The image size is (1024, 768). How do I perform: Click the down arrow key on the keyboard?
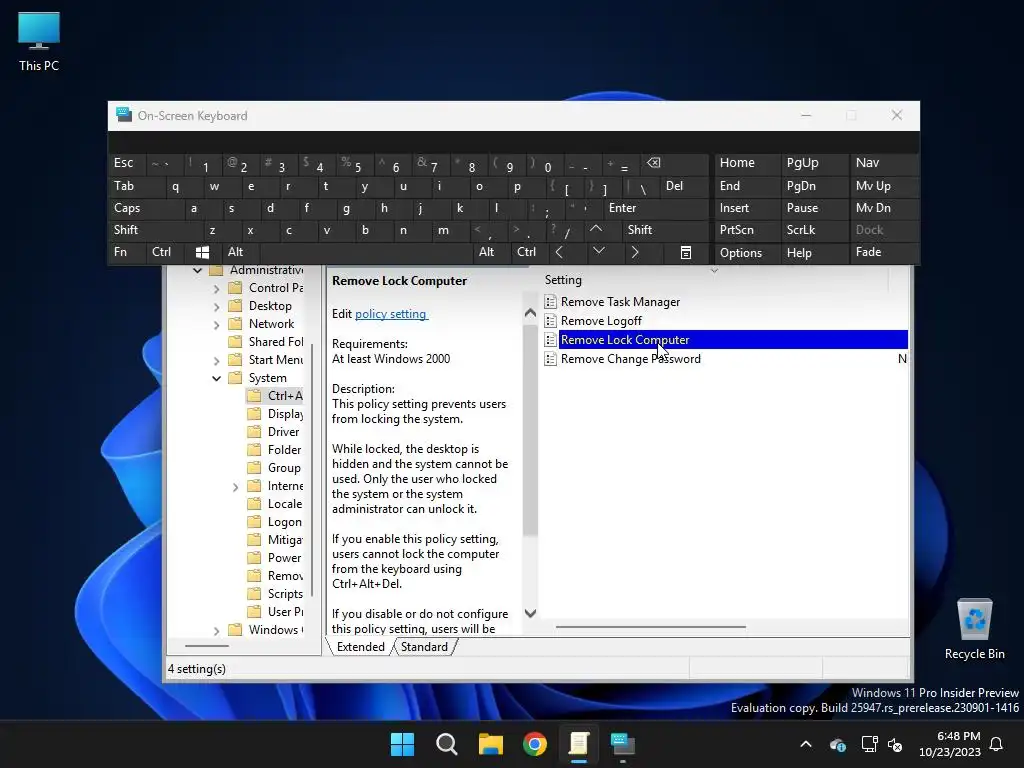(598, 251)
